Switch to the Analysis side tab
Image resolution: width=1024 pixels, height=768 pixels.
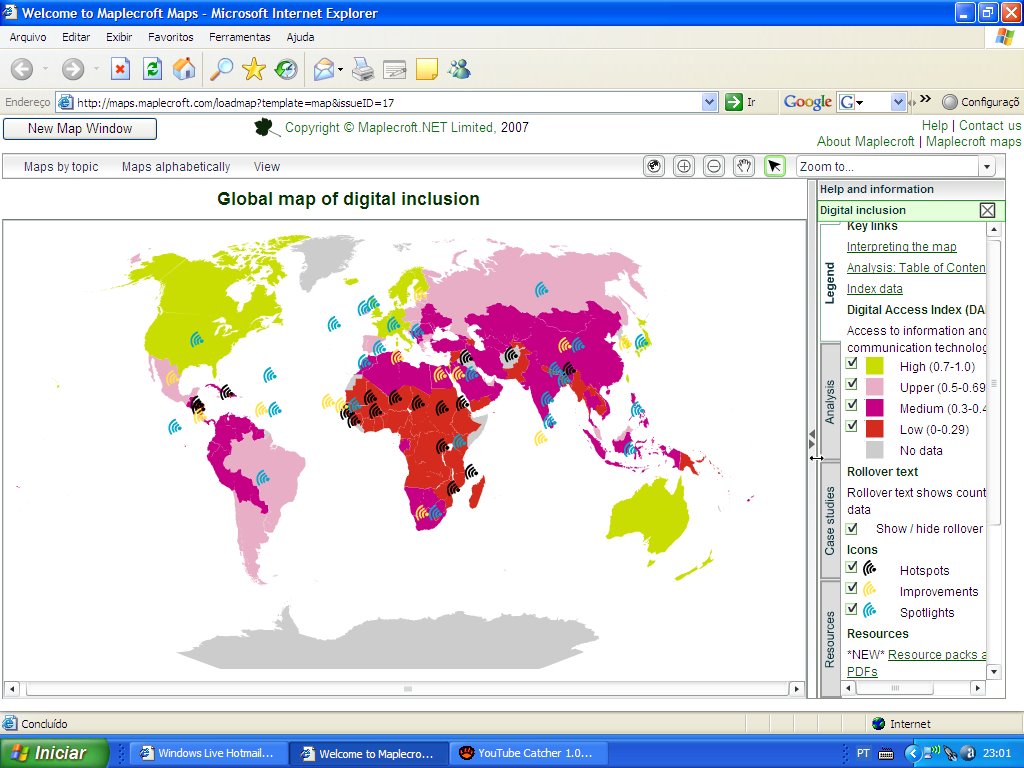(830, 402)
